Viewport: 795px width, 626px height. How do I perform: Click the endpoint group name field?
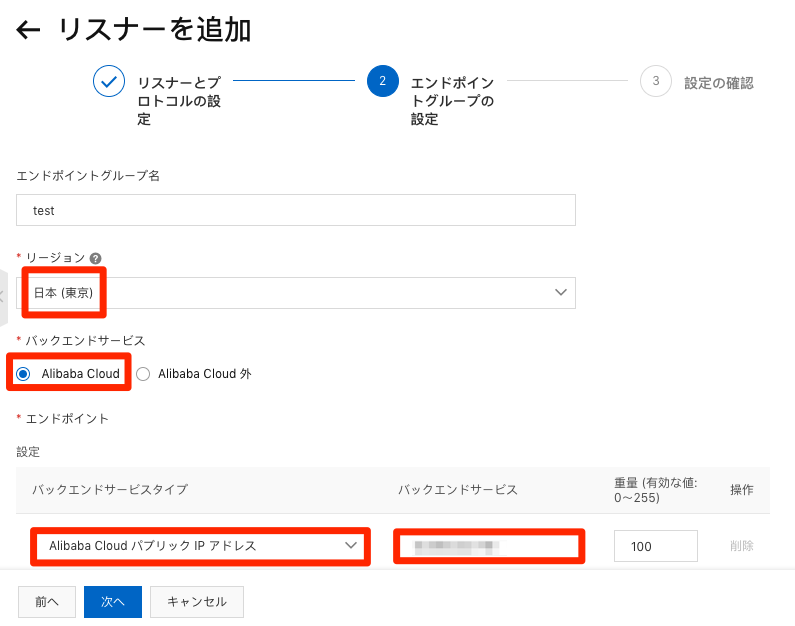point(296,211)
